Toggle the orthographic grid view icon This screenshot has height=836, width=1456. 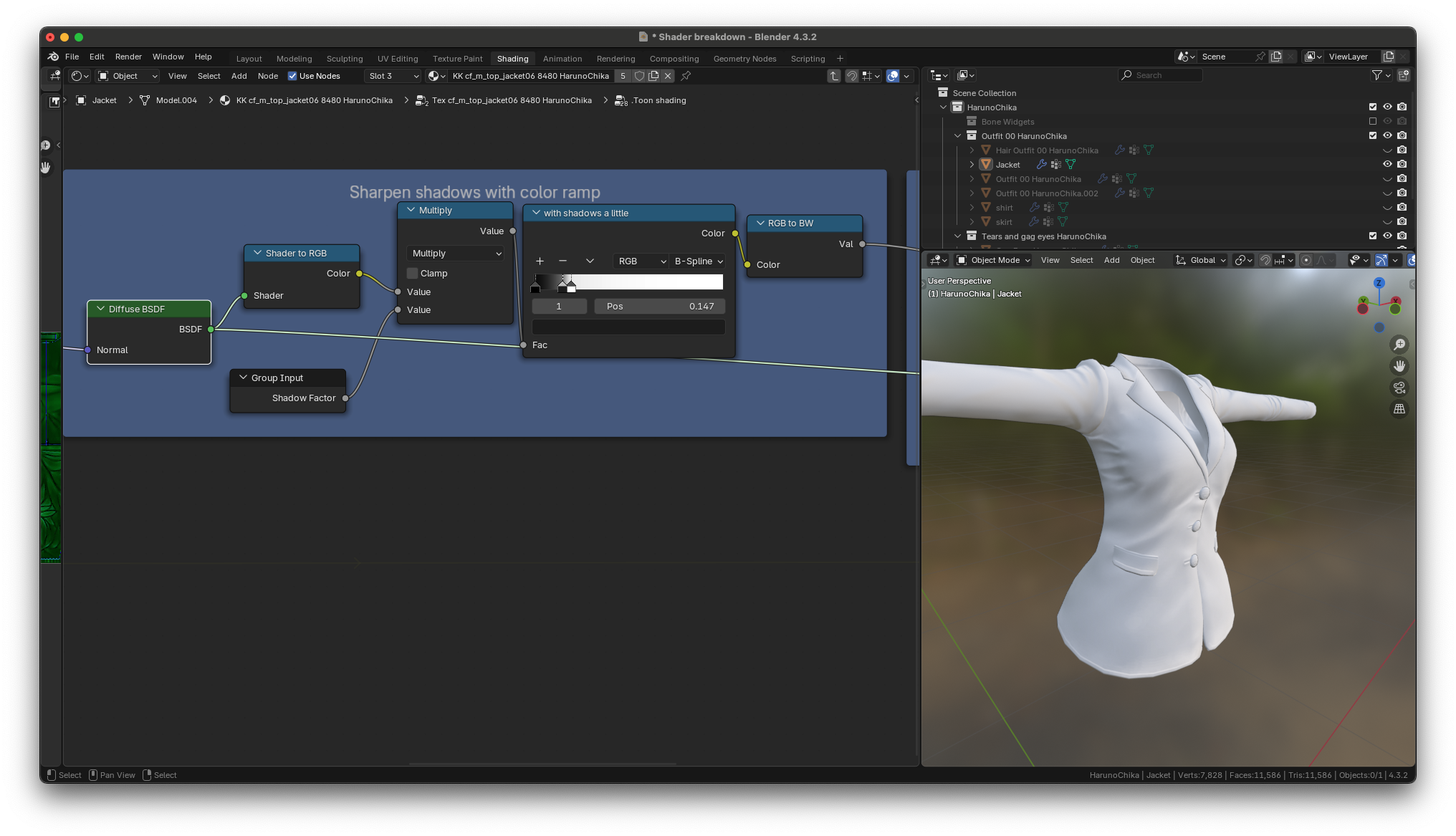tap(1399, 409)
